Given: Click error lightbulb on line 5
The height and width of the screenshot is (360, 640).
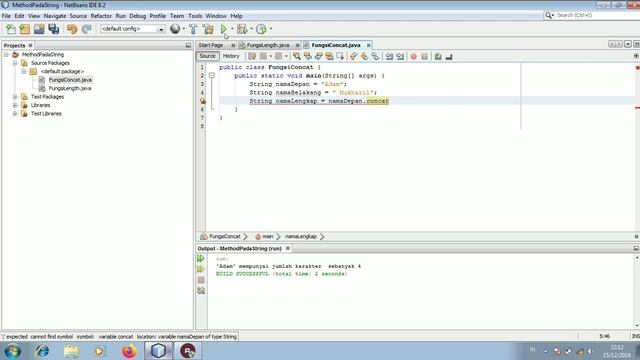Looking at the screenshot, I should click(x=202, y=101).
